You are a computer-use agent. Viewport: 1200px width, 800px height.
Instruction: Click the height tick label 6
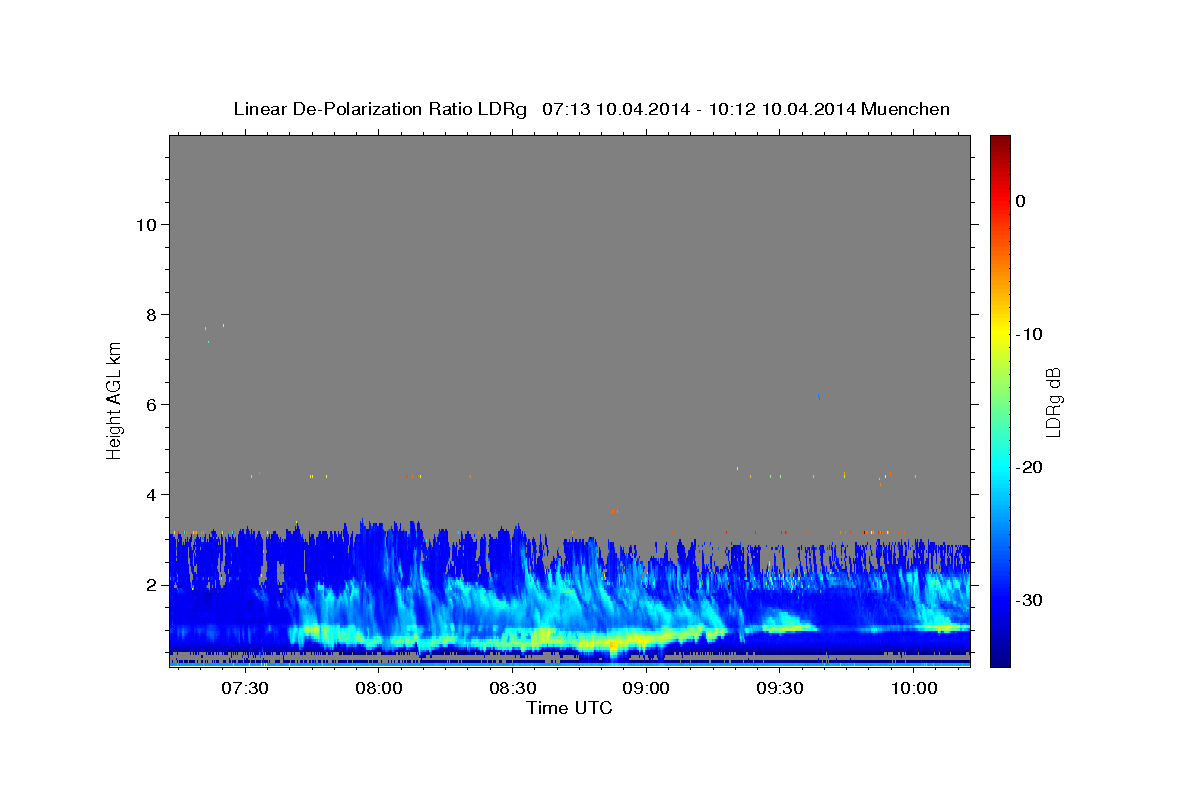pyautogui.click(x=151, y=405)
